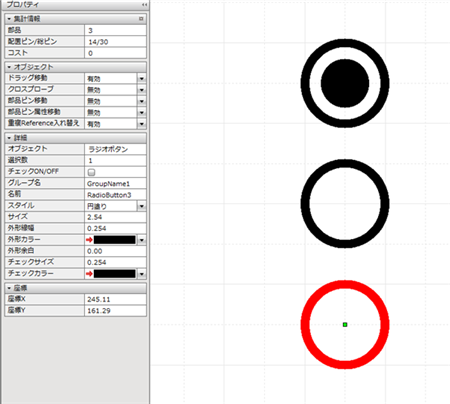Click the 座標X value field
450x404 pixels.
[115, 299]
